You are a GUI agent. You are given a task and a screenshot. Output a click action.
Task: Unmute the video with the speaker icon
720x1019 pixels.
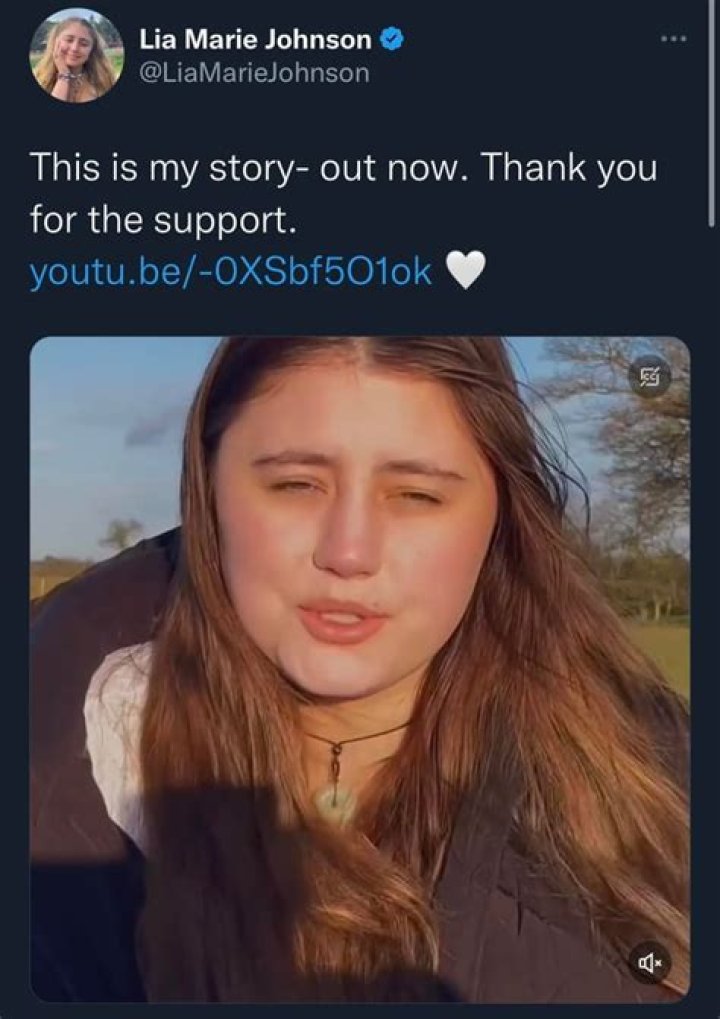tap(650, 963)
